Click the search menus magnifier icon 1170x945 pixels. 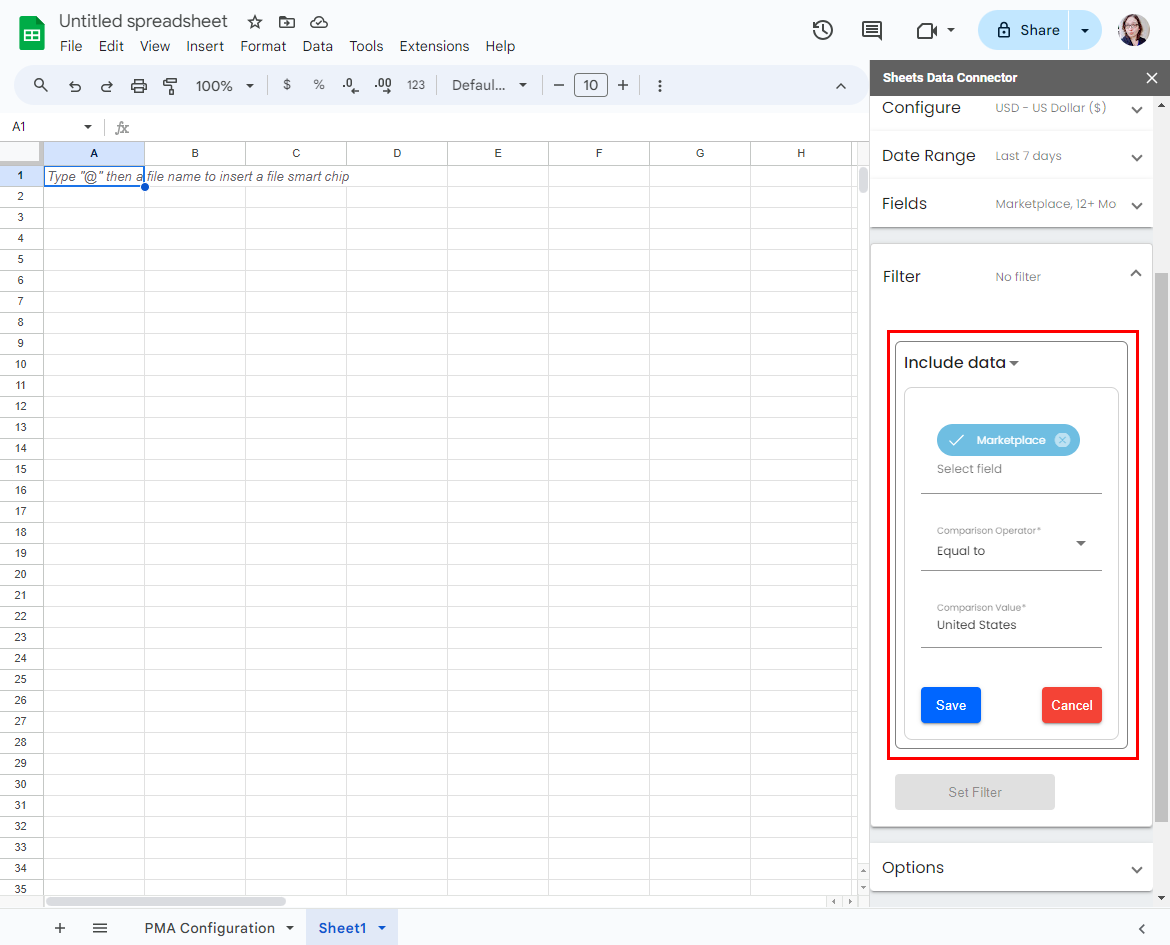pyautogui.click(x=41, y=86)
